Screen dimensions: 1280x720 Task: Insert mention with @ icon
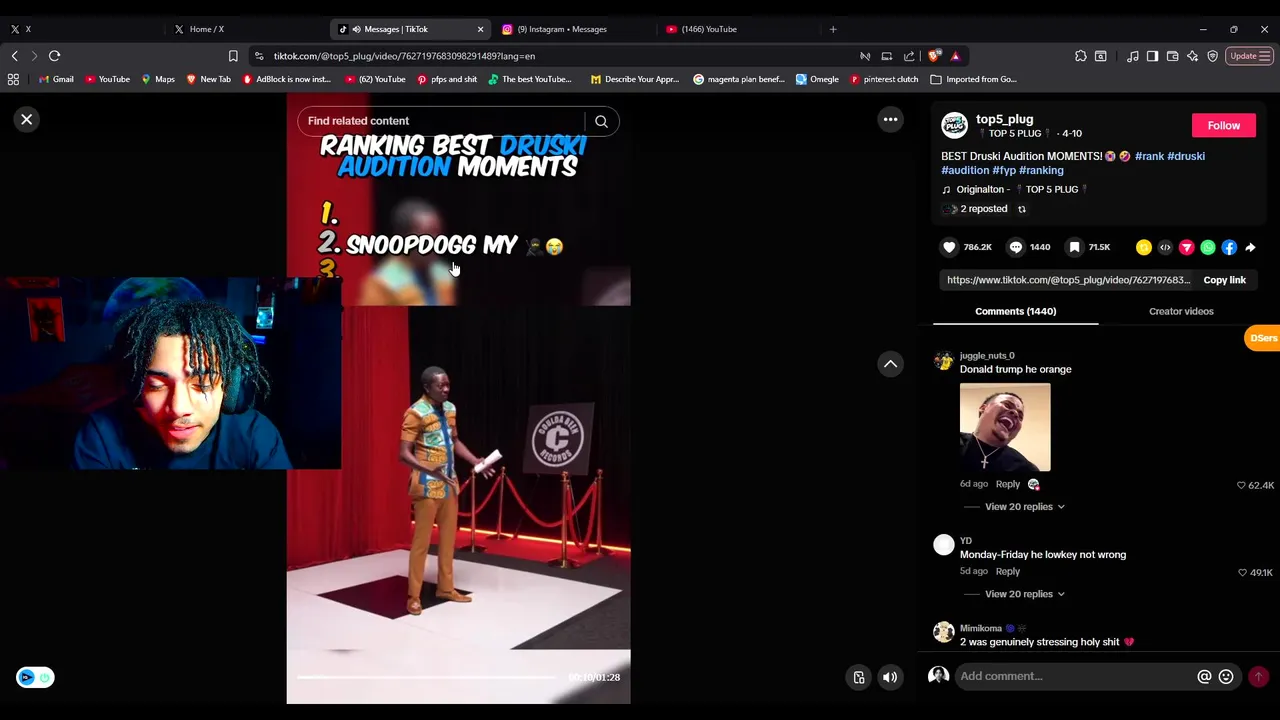point(1204,677)
